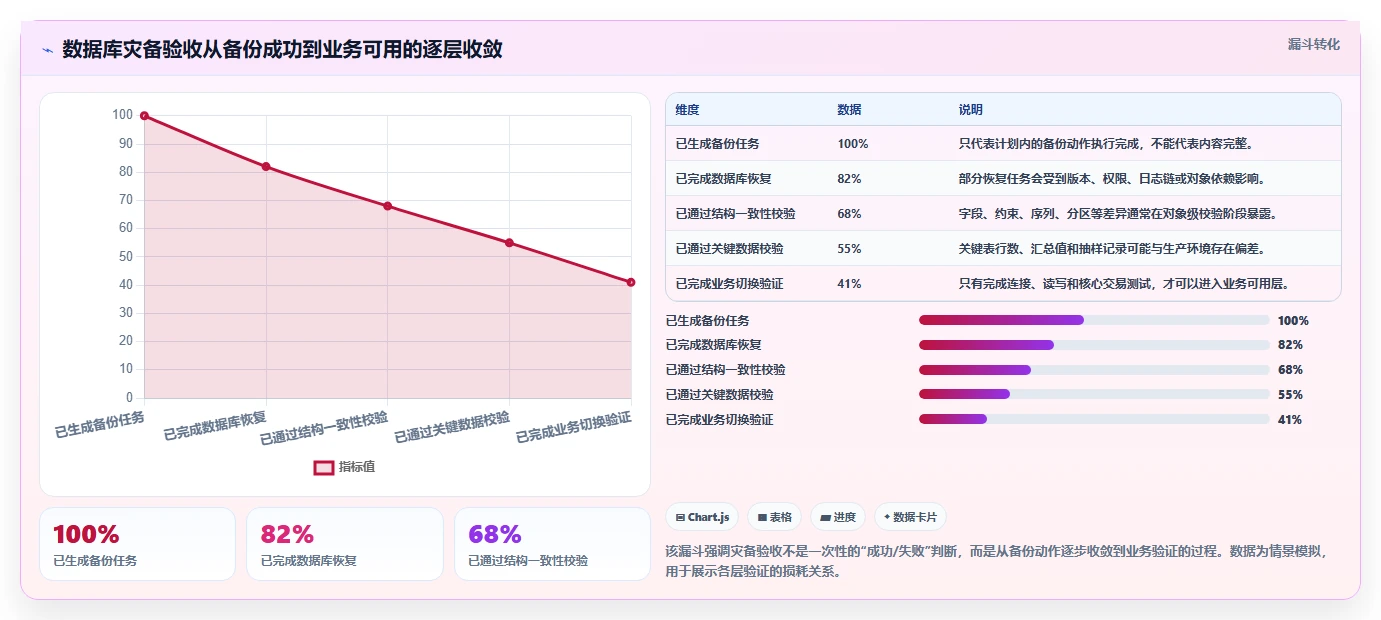Image resolution: width=1381 pixels, height=620 pixels.
Task: Click x-axis label 已生成备份任务
Action: pyautogui.click(x=100, y=425)
